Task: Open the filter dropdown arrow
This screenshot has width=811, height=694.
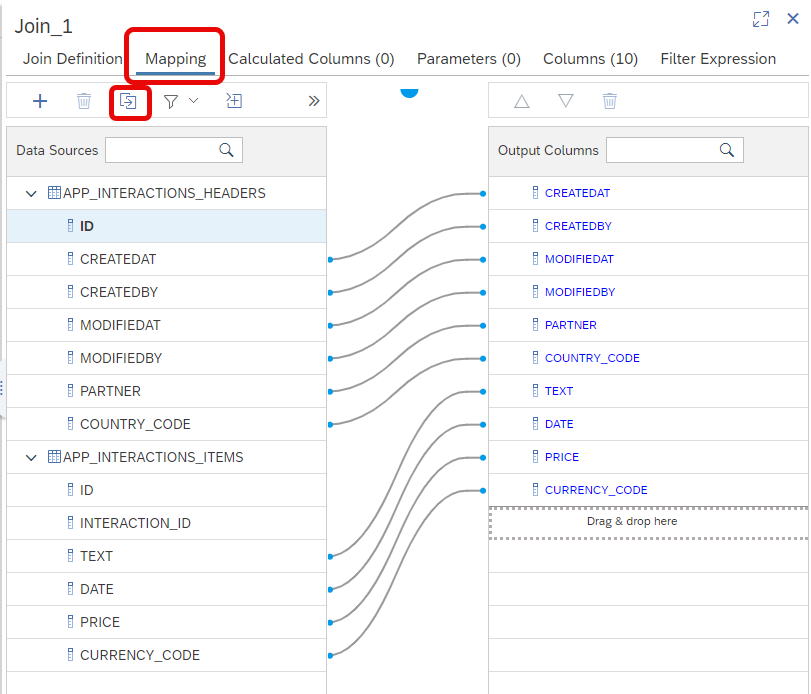Action: click(193, 100)
